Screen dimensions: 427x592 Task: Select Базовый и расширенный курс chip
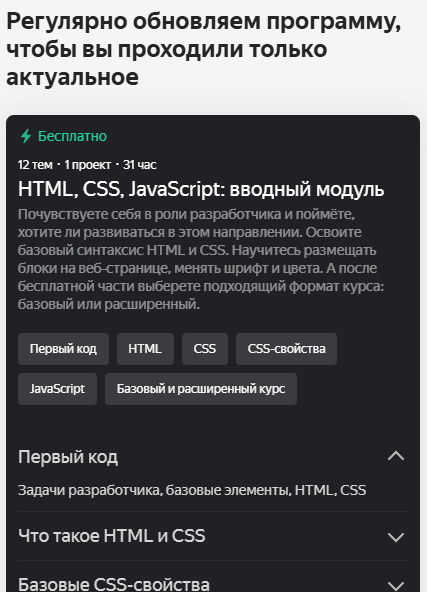[x=201, y=389]
